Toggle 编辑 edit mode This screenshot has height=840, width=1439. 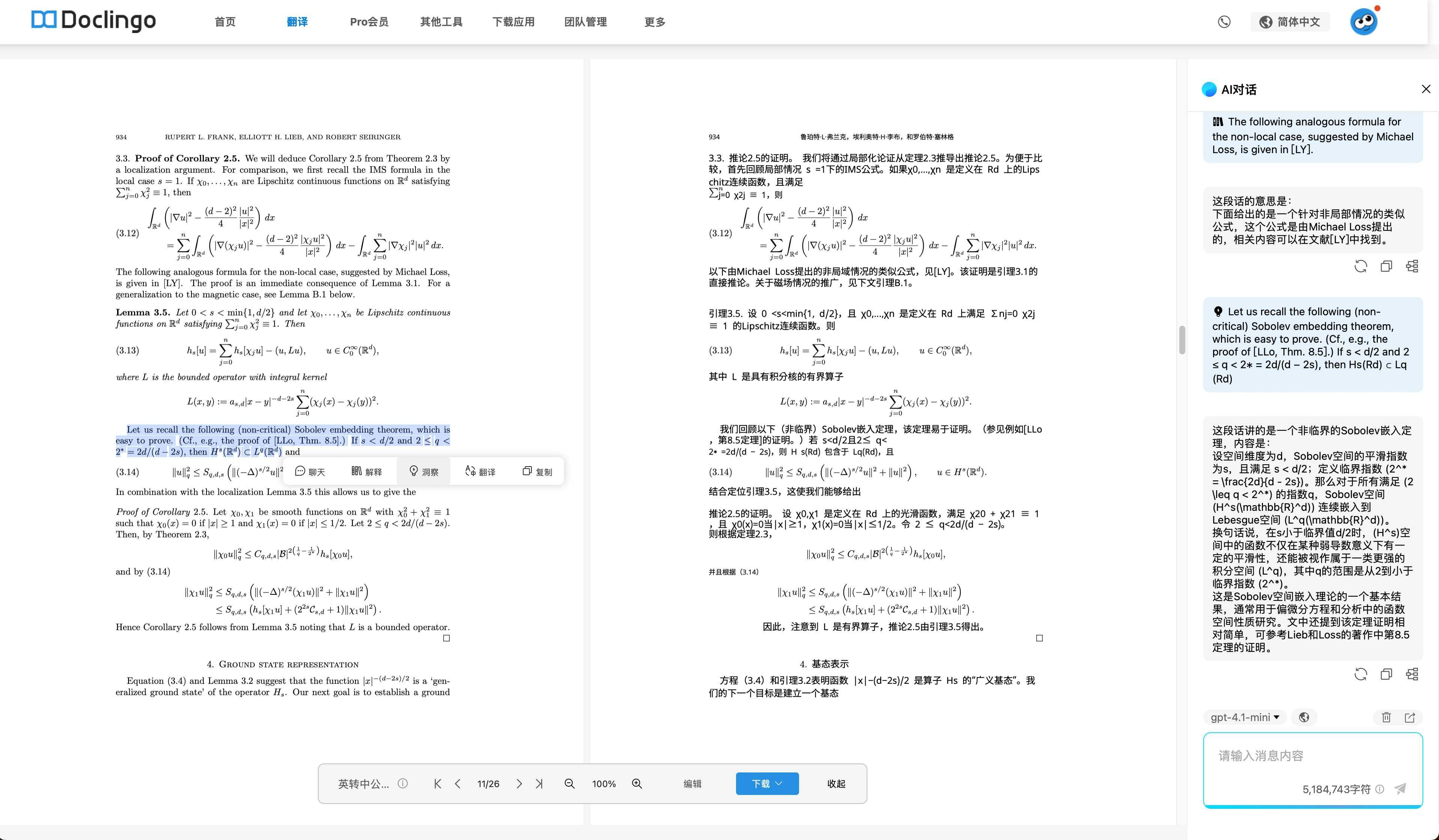692,783
